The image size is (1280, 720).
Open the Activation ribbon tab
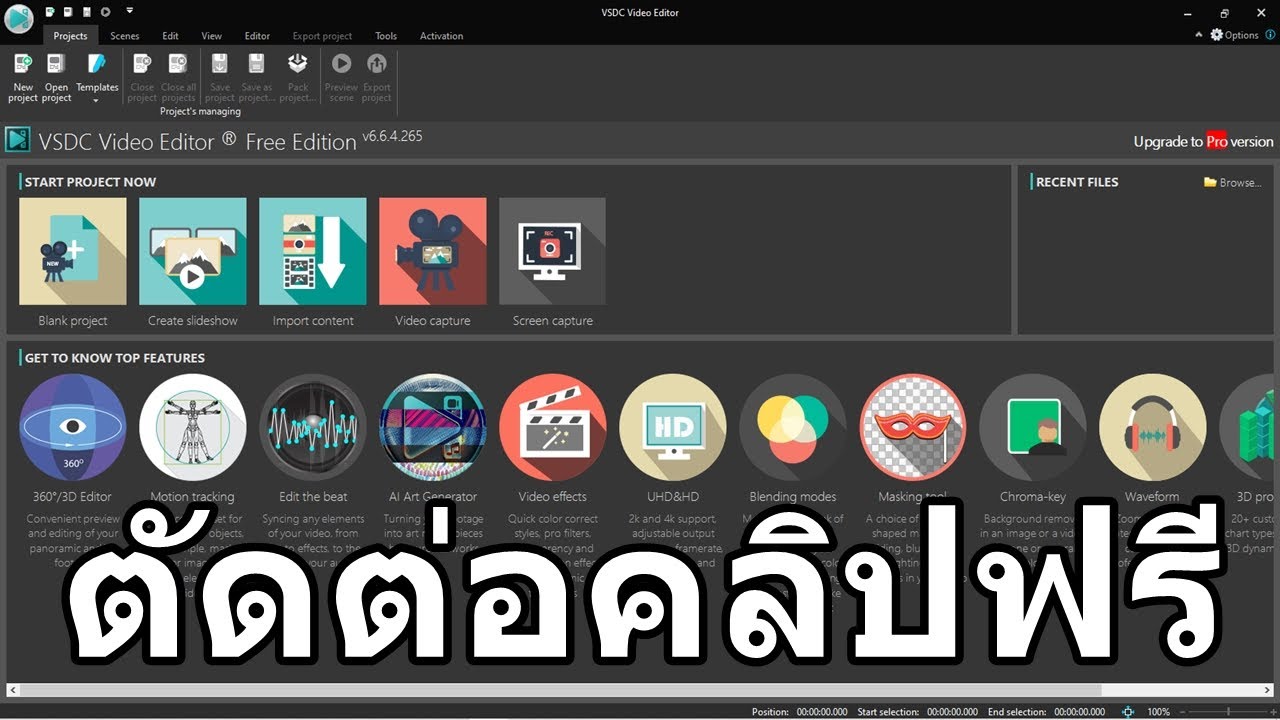pyautogui.click(x=441, y=36)
